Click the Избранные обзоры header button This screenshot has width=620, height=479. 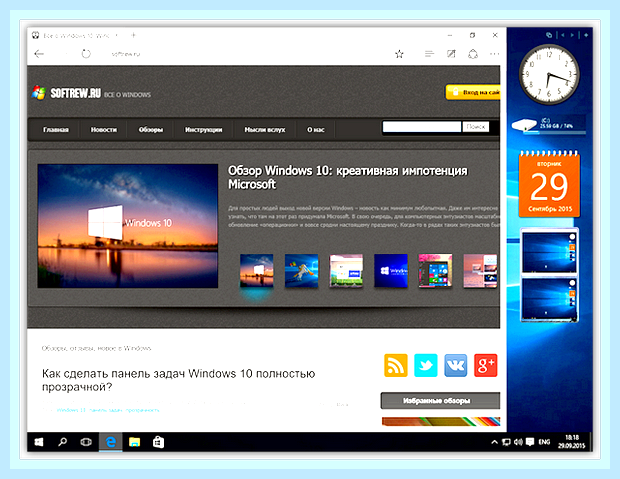point(440,401)
